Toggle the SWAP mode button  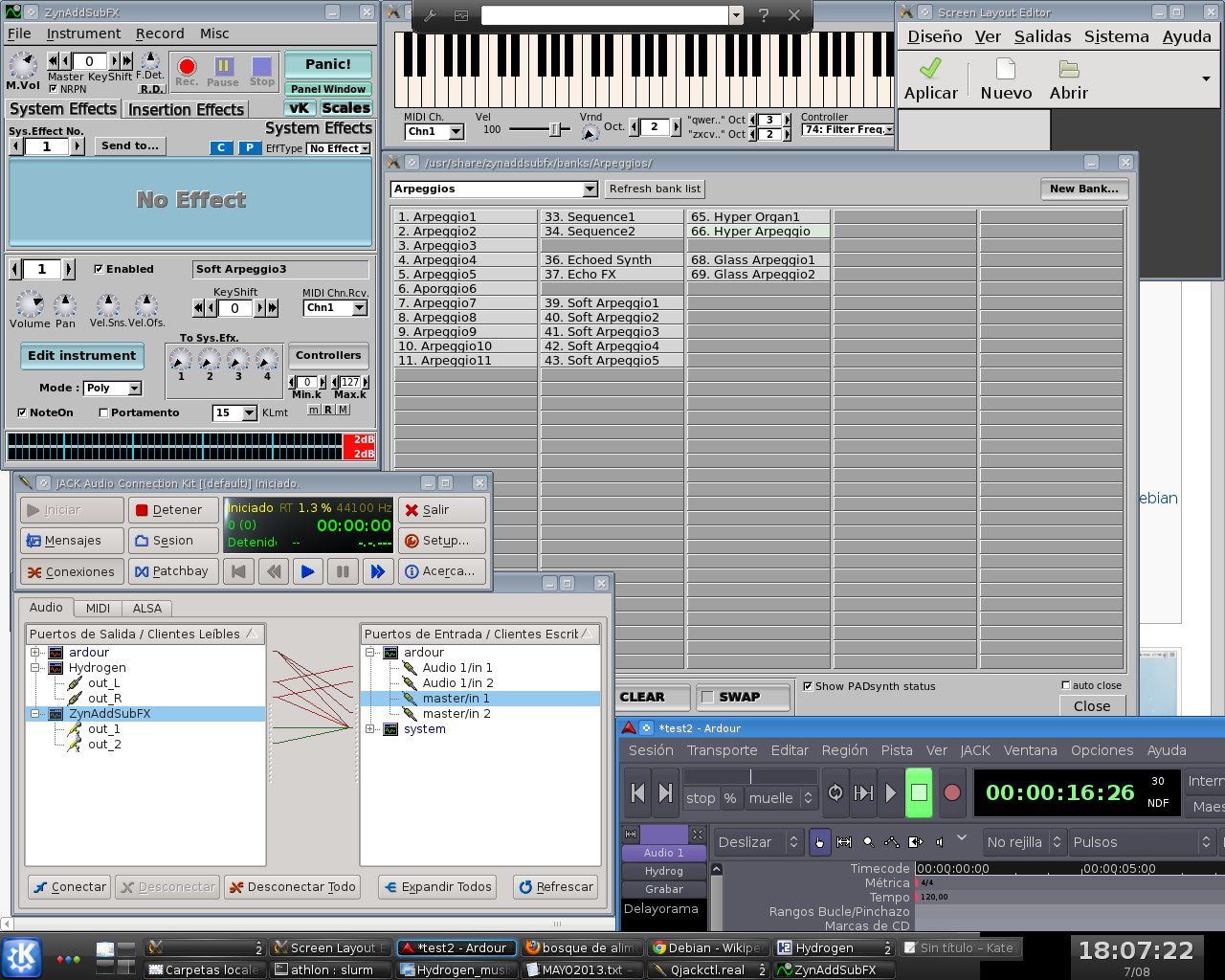744,697
